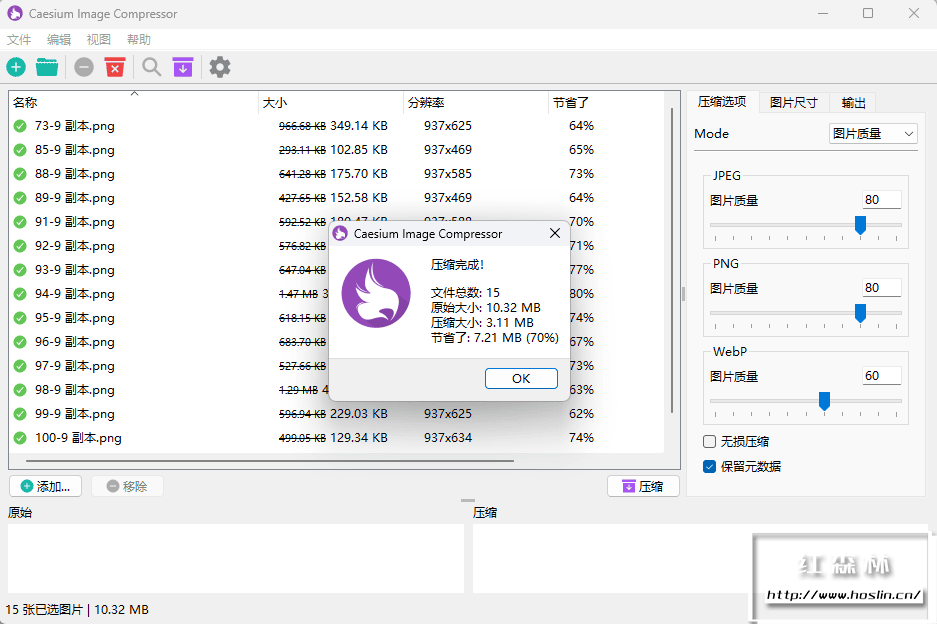
Task: Select the file 99-9 副本.png
Action: [x=75, y=414]
